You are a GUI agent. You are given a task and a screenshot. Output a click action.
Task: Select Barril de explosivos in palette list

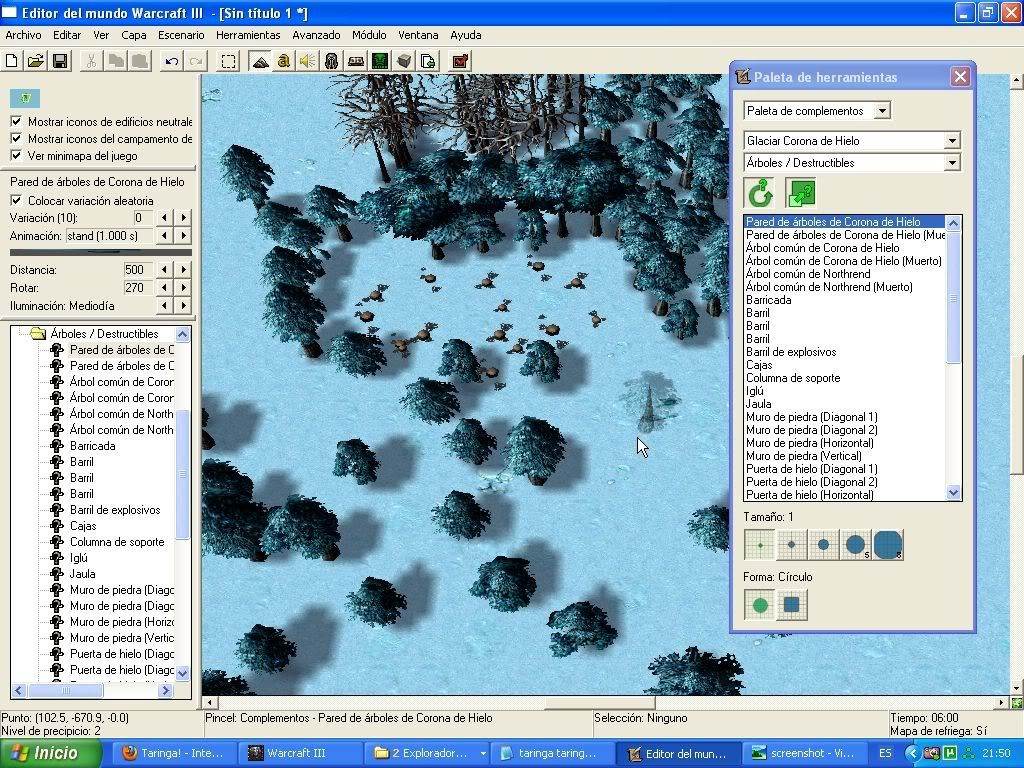click(791, 352)
